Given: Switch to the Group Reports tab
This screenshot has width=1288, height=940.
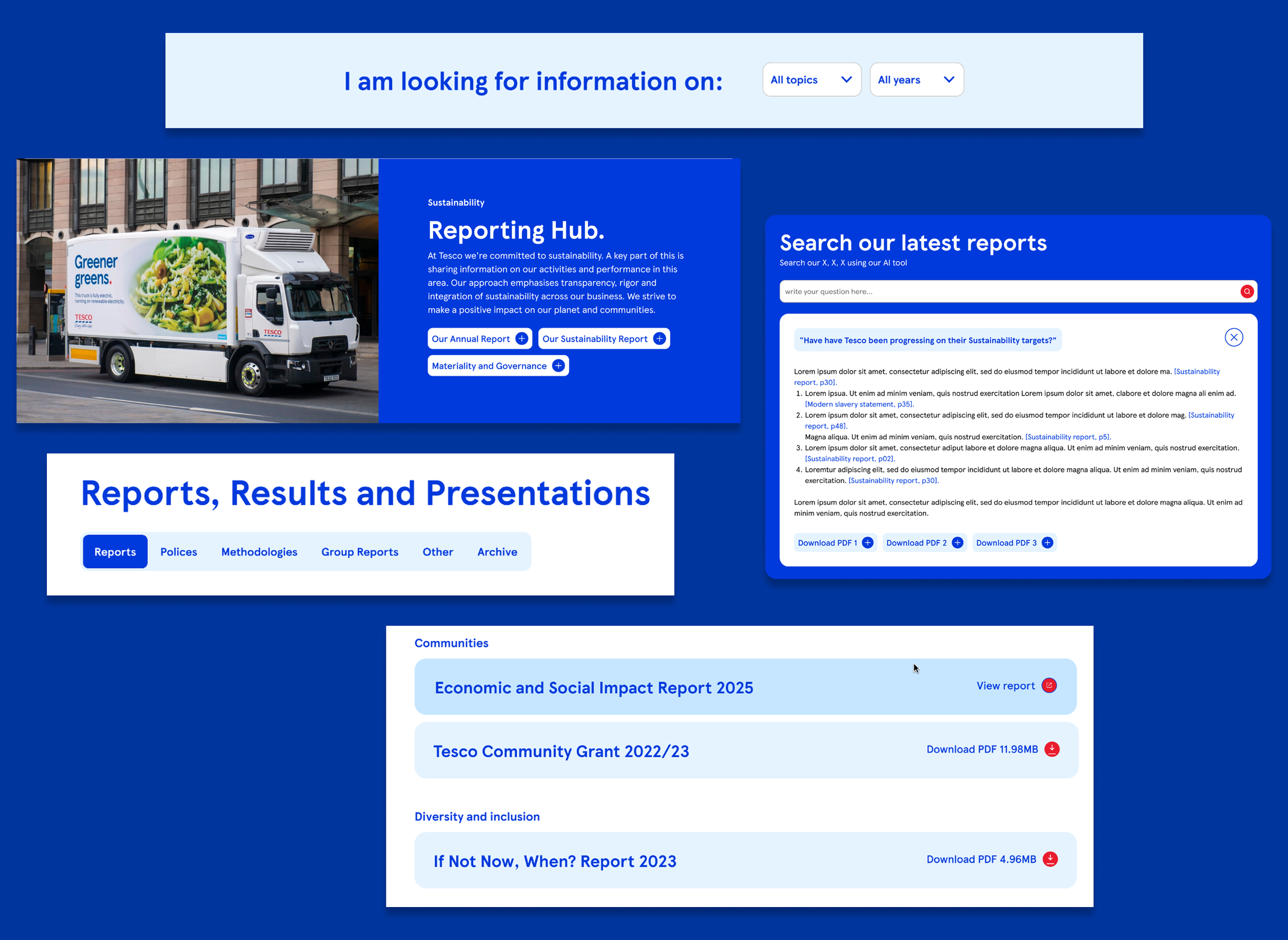Looking at the screenshot, I should [x=360, y=552].
